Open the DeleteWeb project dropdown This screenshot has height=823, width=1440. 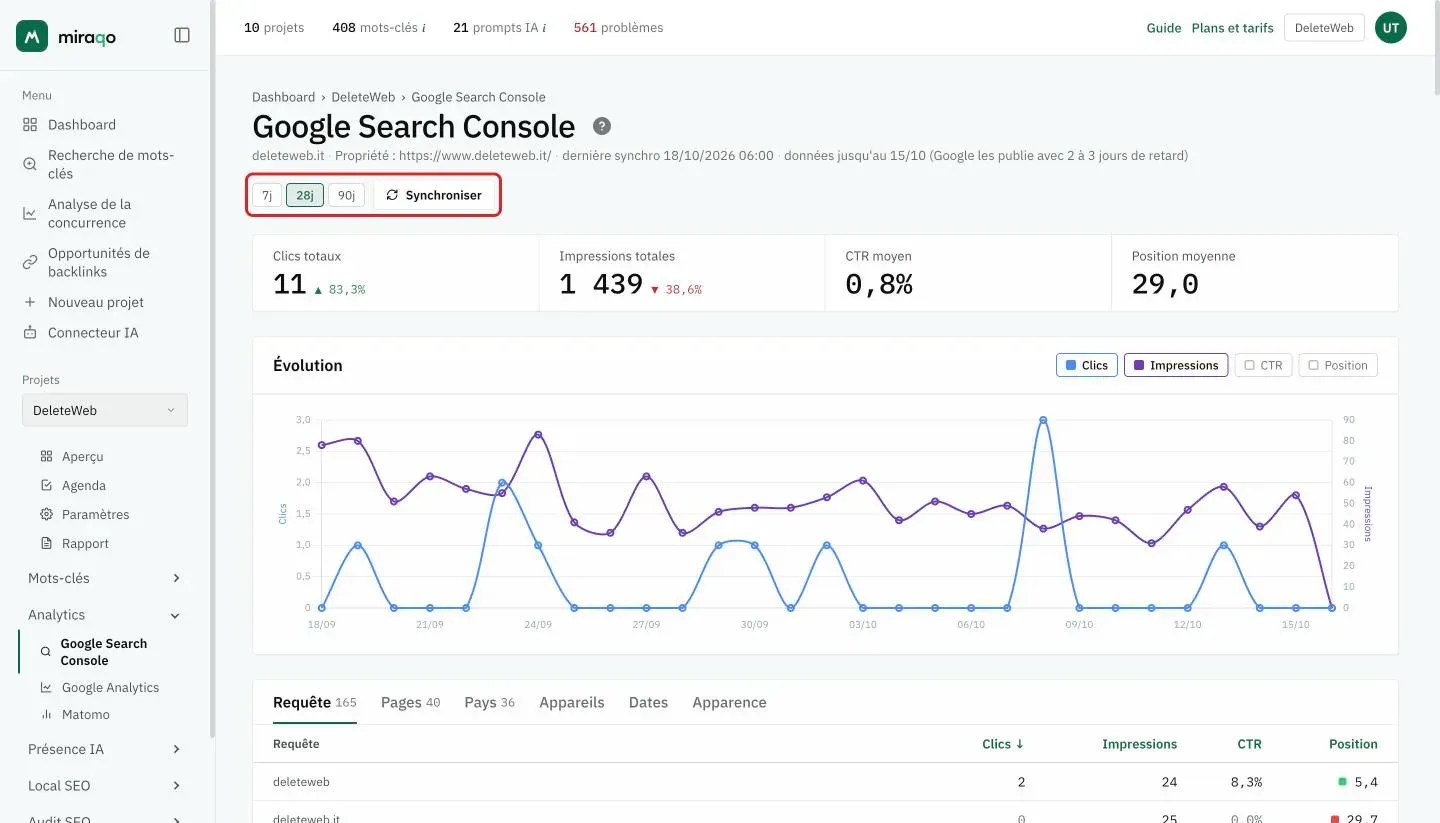pyautogui.click(x=105, y=410)
